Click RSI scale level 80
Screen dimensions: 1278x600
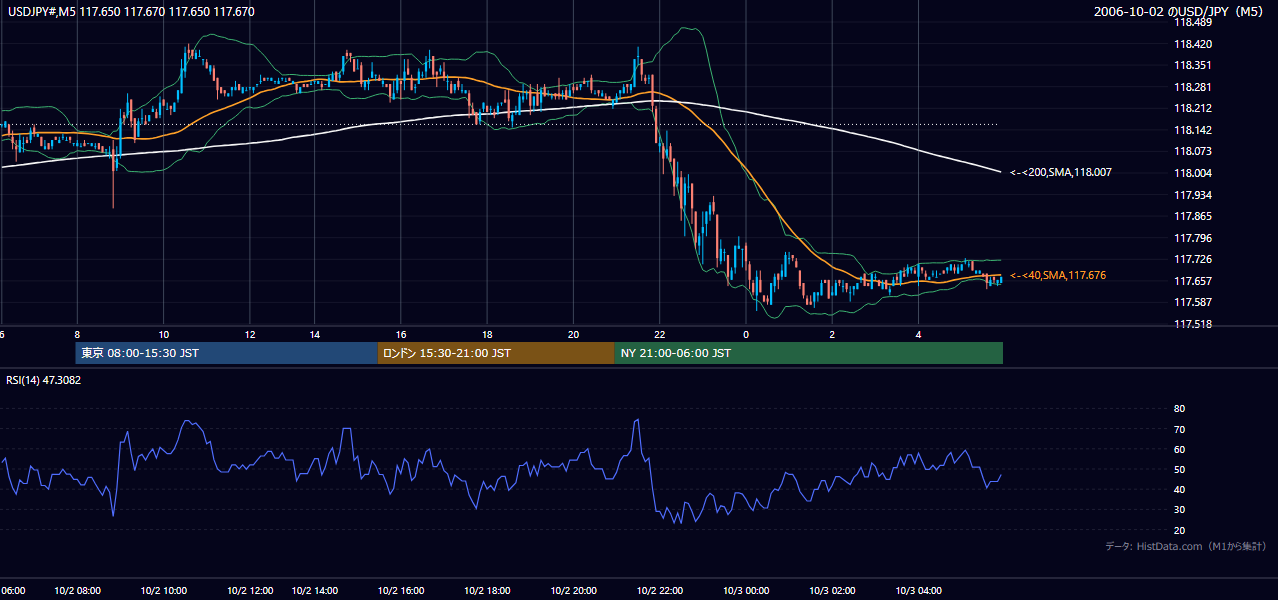(x=1179, y=409)
